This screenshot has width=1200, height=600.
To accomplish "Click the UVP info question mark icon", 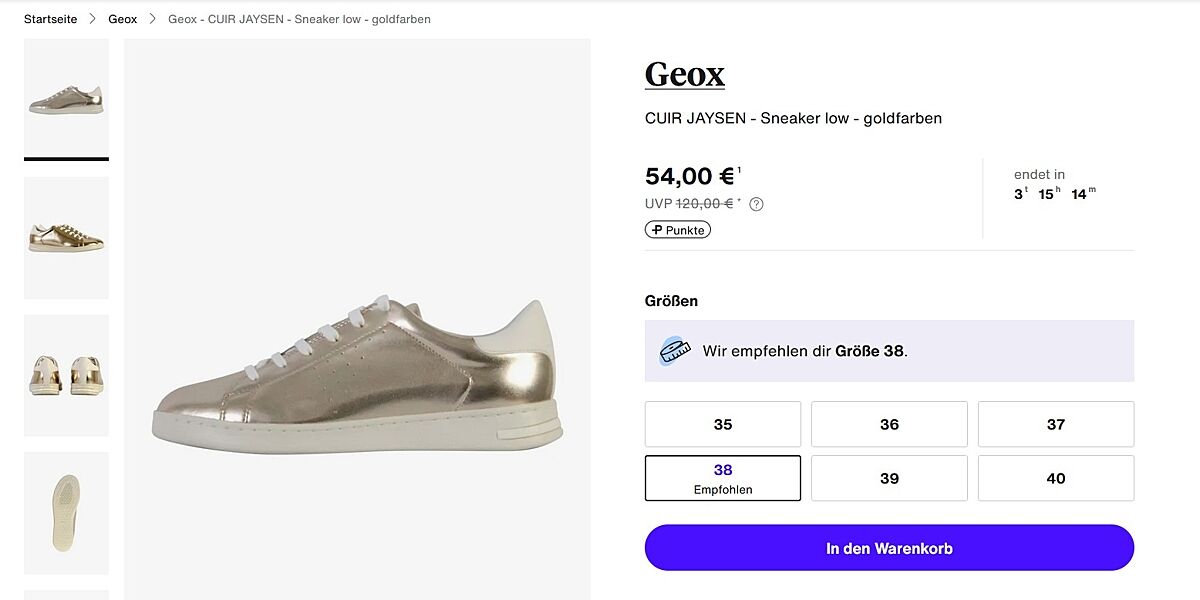I will tap(756, 204).
